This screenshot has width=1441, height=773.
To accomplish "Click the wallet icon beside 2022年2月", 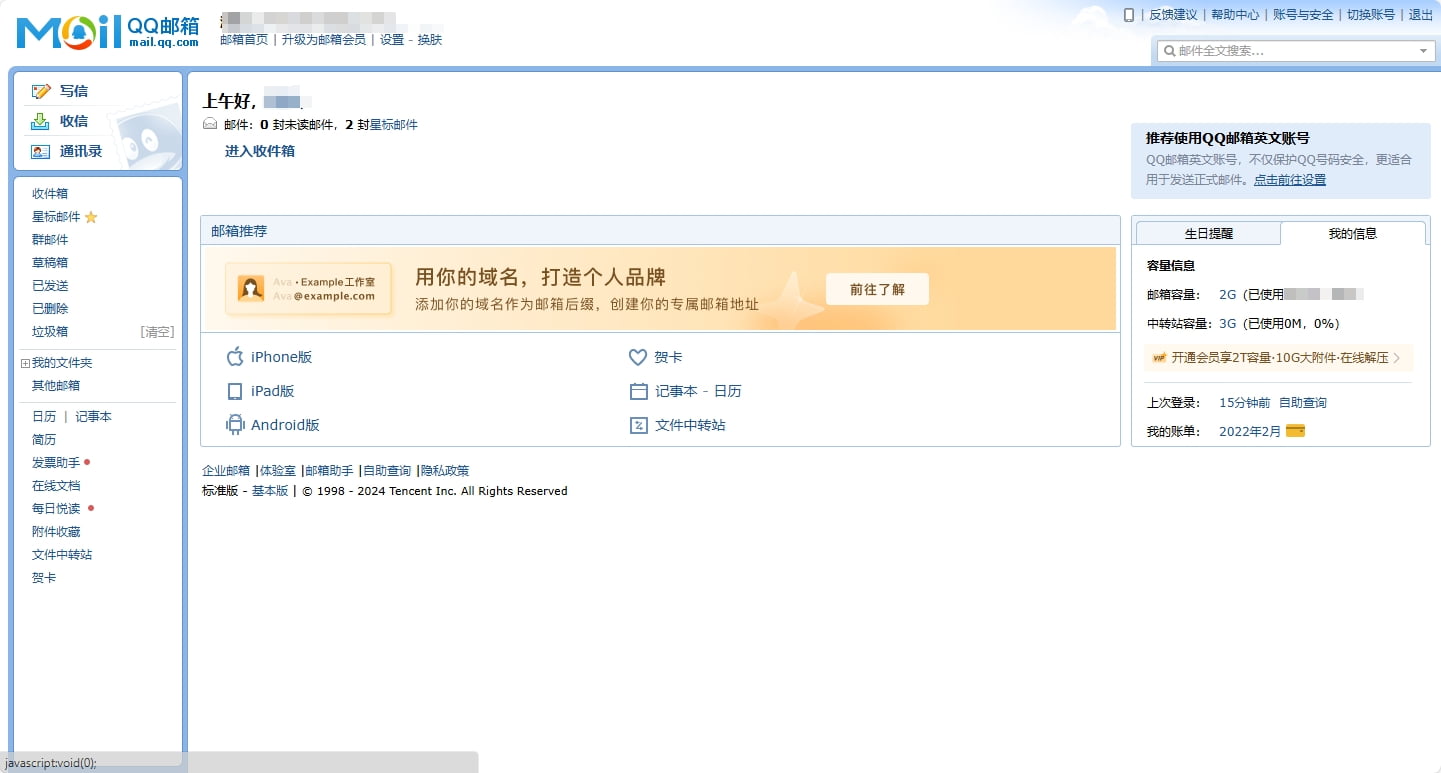I will 1295,431.
